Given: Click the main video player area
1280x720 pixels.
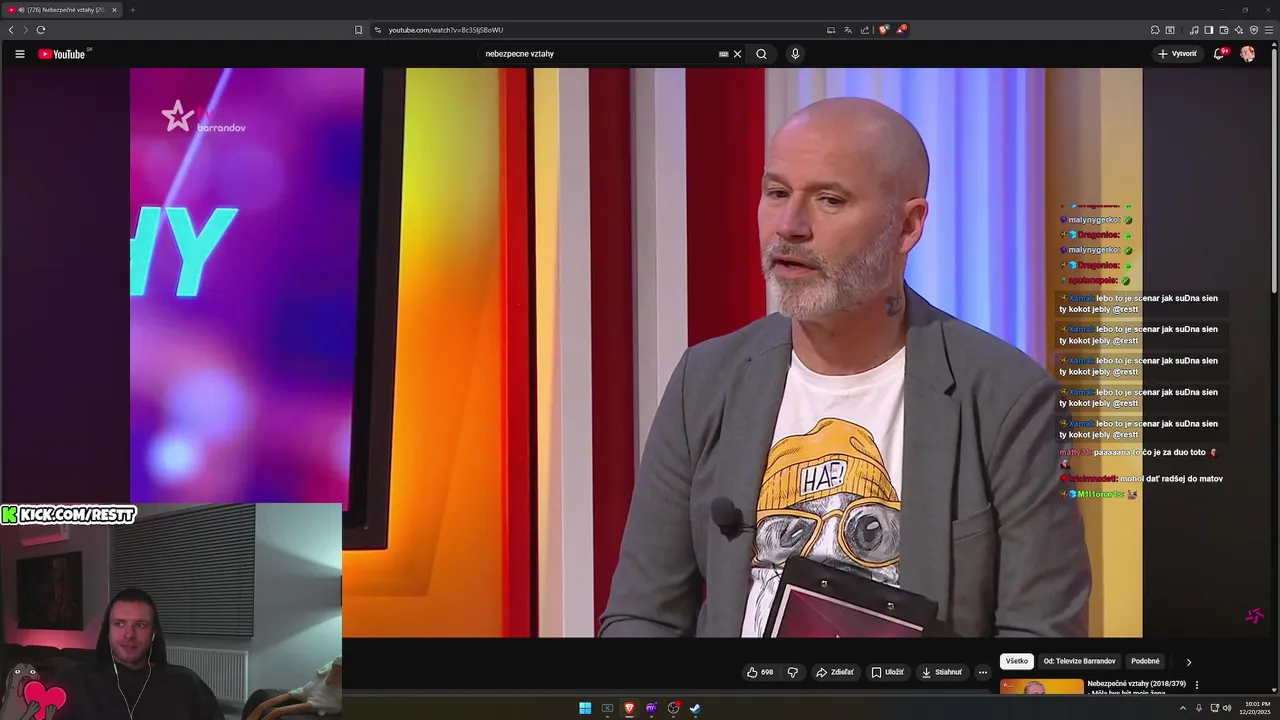Looking at the screenshot, I should (636, 352).
